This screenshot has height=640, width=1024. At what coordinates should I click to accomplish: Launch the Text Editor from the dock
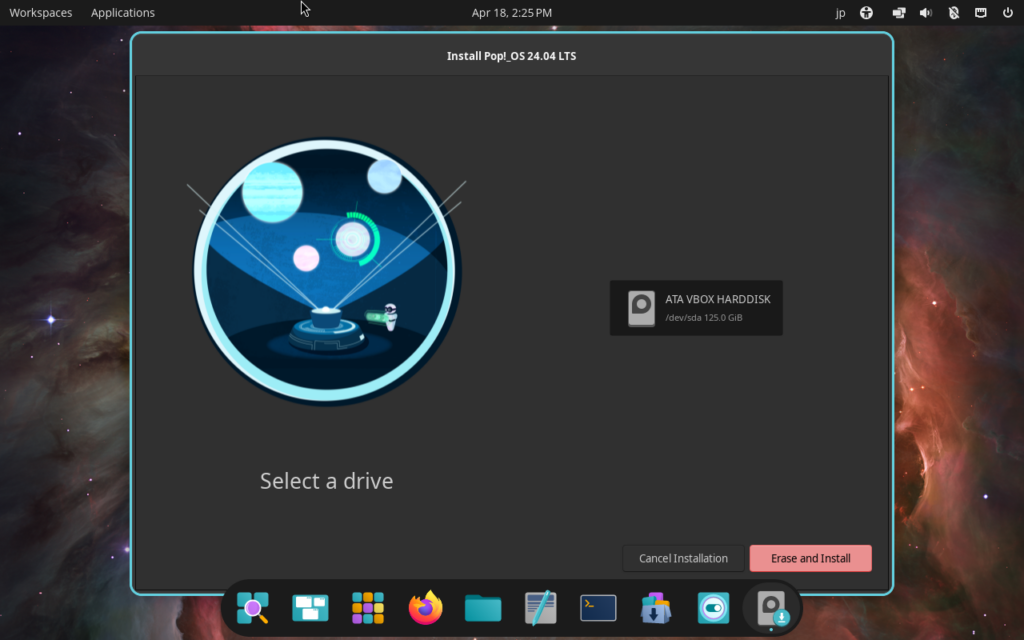click(541, 607)
